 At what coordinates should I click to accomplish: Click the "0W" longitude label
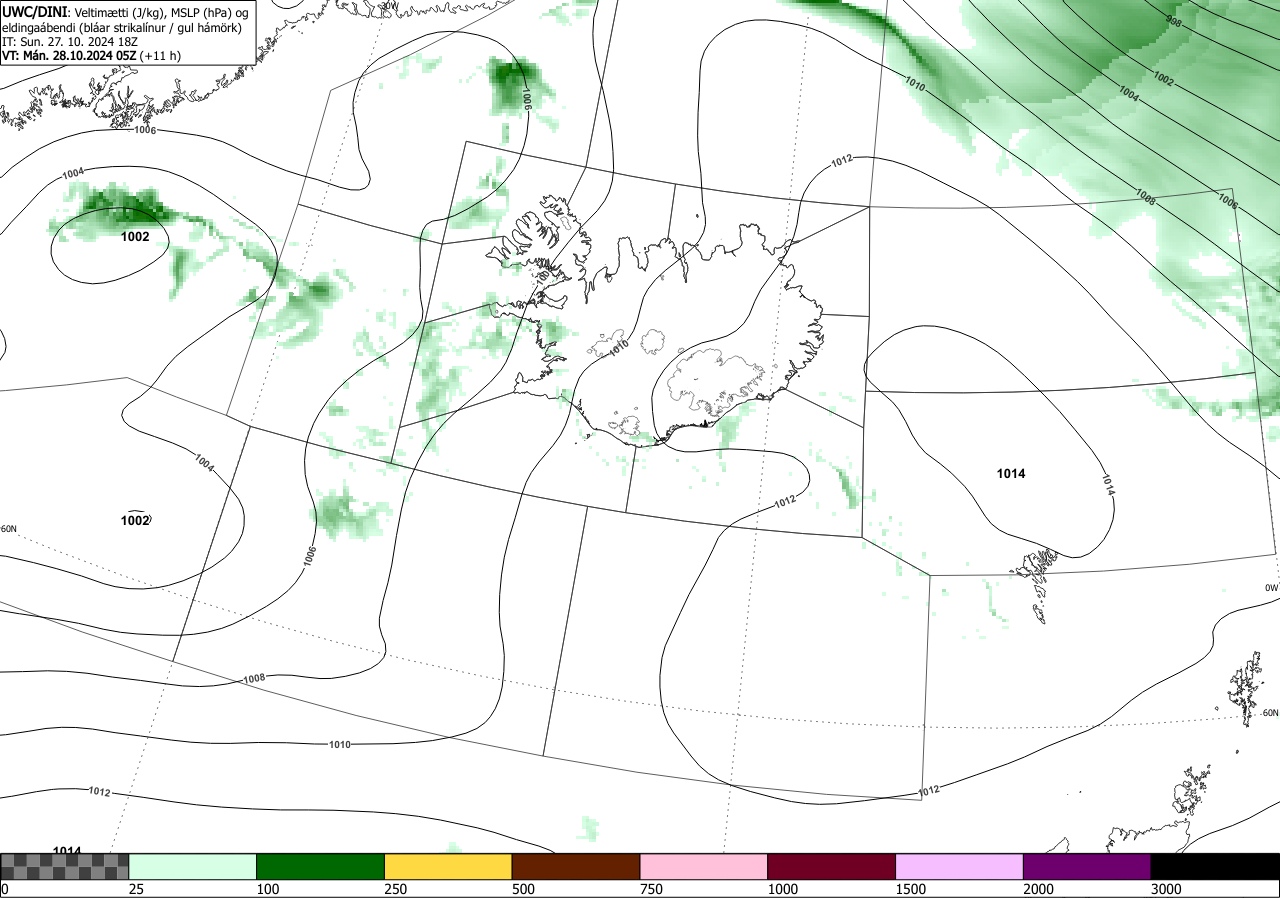tap(1272, 588)
